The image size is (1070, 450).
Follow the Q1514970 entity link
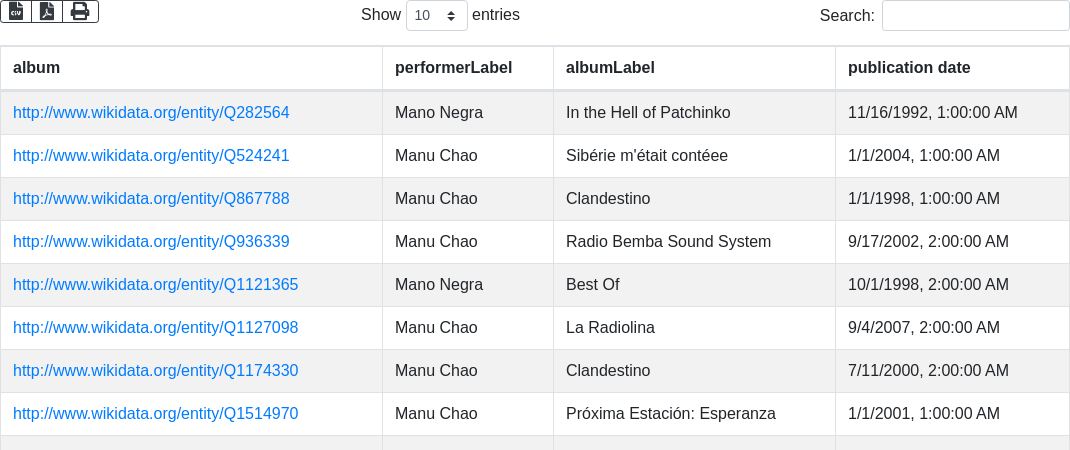(155, 414)
